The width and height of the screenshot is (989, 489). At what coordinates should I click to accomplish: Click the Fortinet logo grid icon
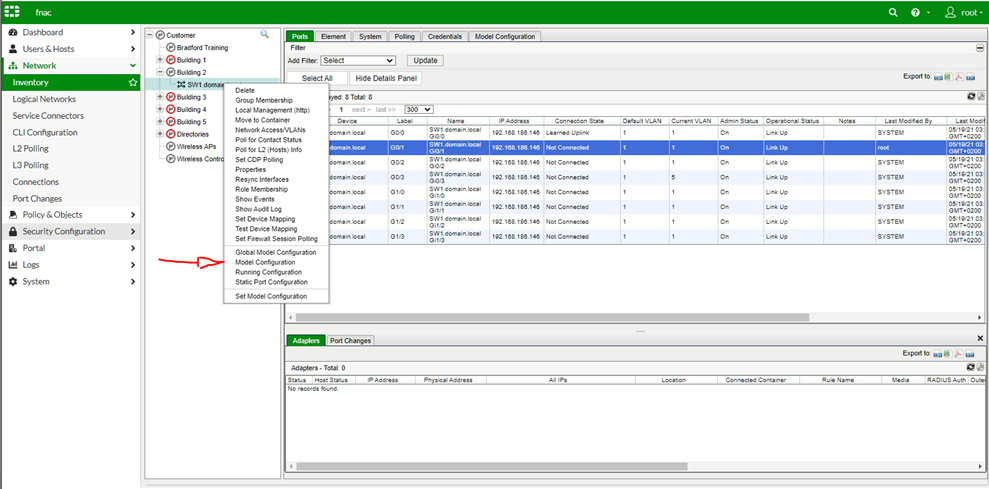[12, 12]
